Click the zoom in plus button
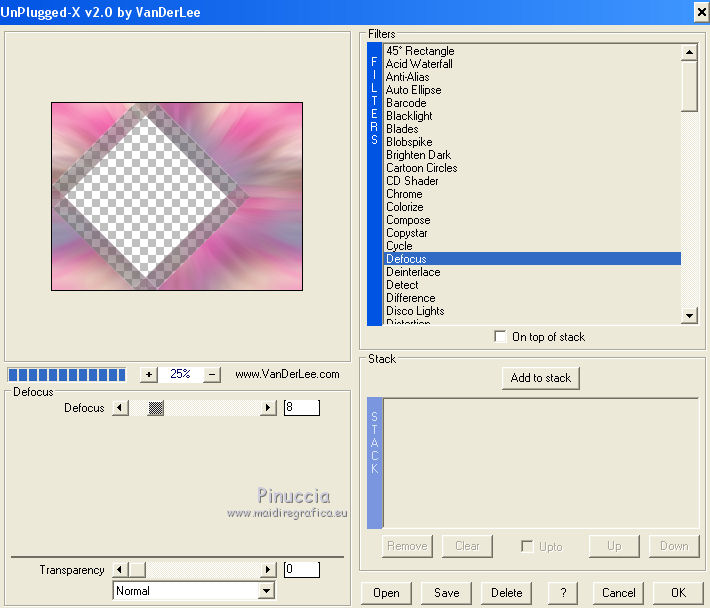This screenshot has height=608, width=710. point(149,374)
